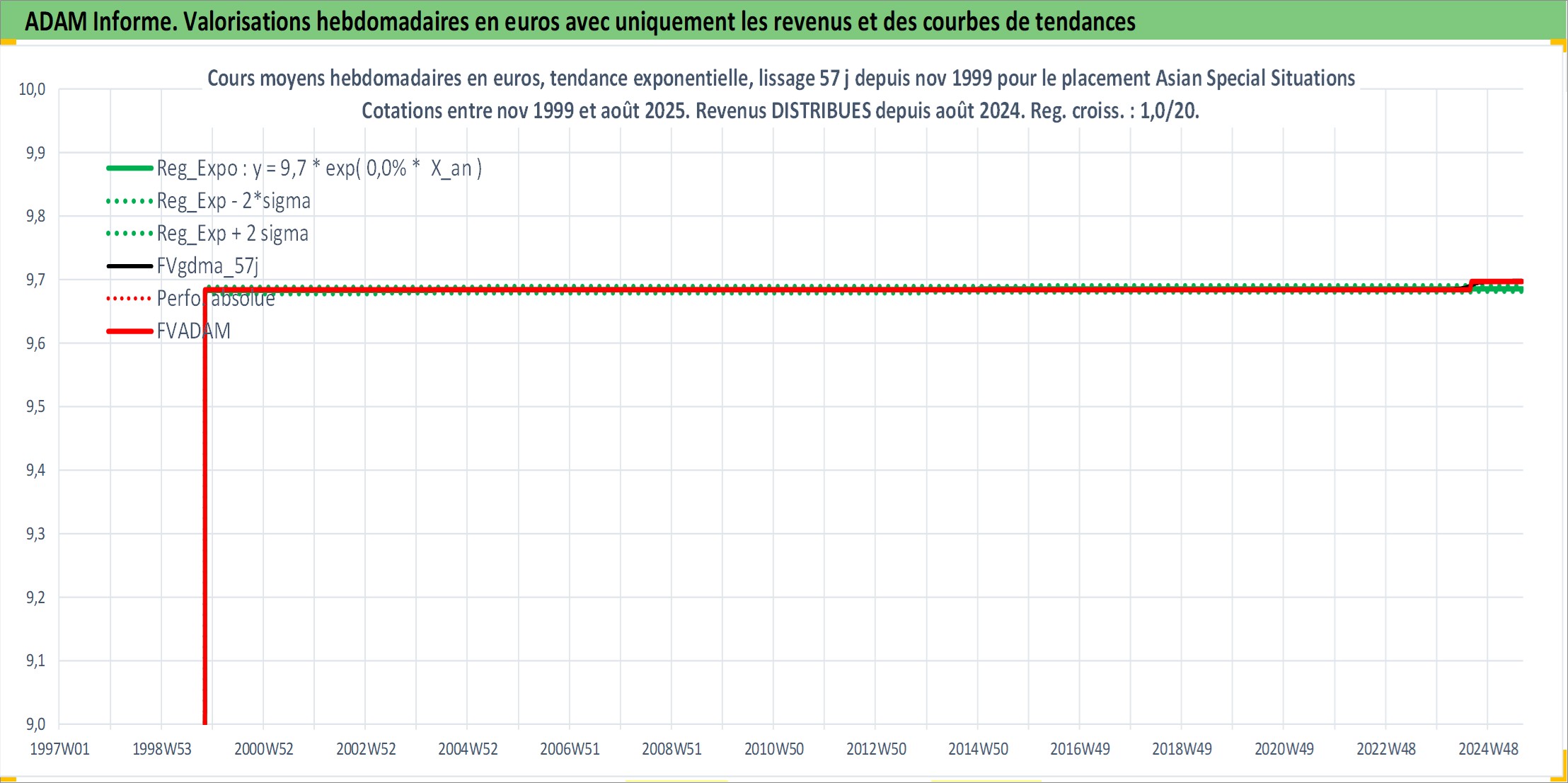Click the vertical red FVADAM line near 1999
Viewport: 1568px width, 783px height.
point(205,506)
